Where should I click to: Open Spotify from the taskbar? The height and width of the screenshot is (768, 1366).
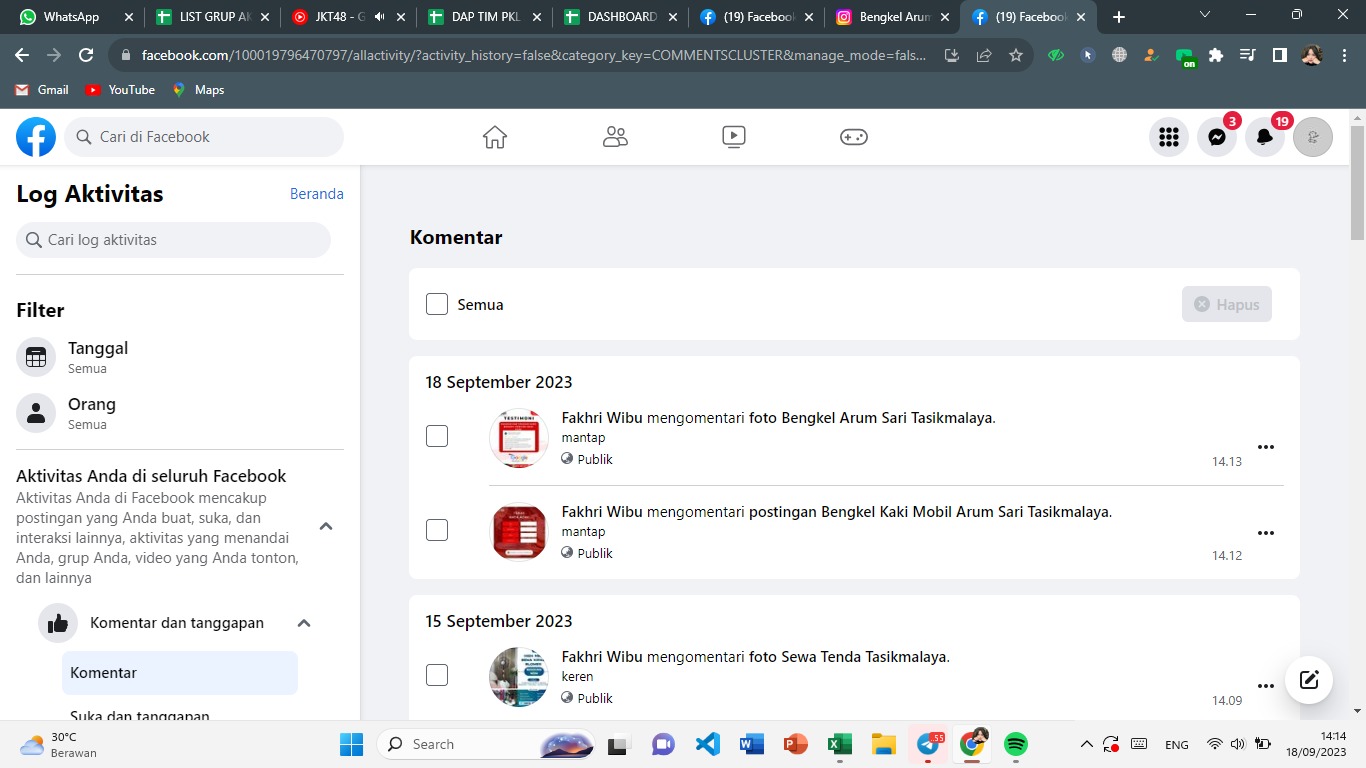[1016, 744]
